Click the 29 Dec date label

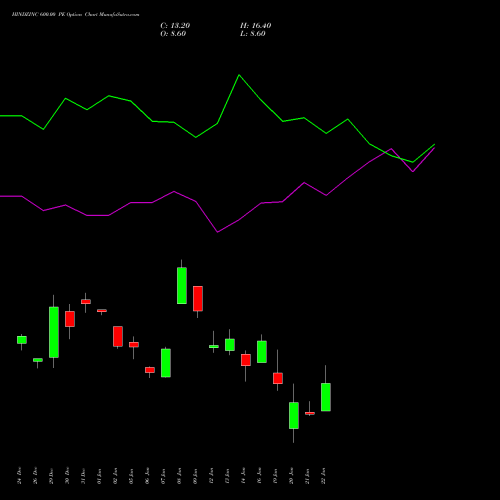[x=51, y=476]
